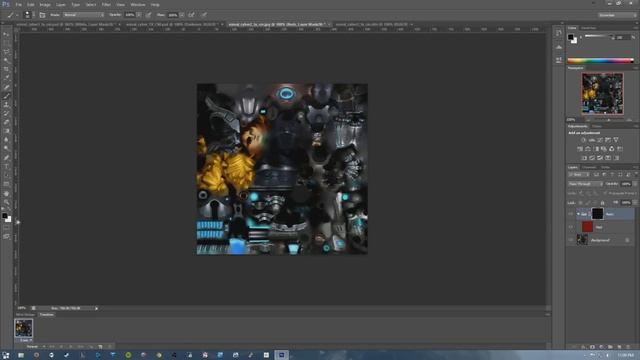
Task: Delete layer using the trash icon
Action: point(628,347)
